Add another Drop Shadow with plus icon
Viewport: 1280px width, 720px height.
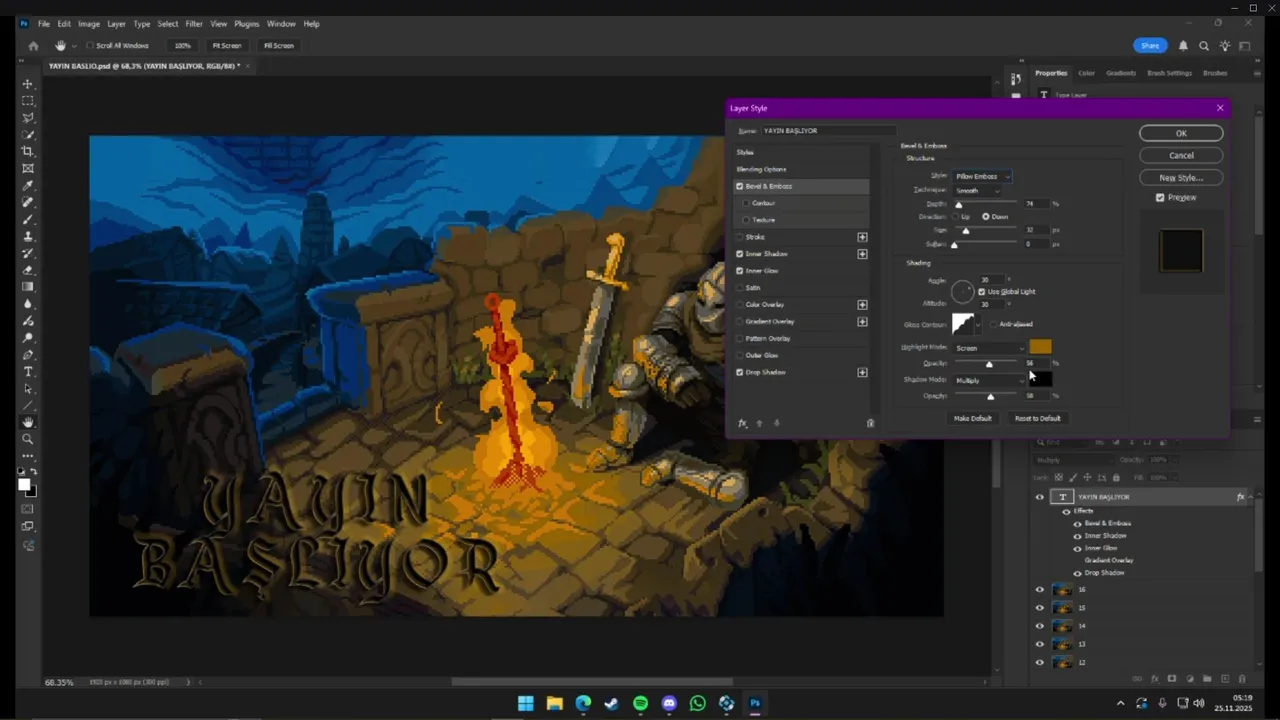(x=862, y=372)
